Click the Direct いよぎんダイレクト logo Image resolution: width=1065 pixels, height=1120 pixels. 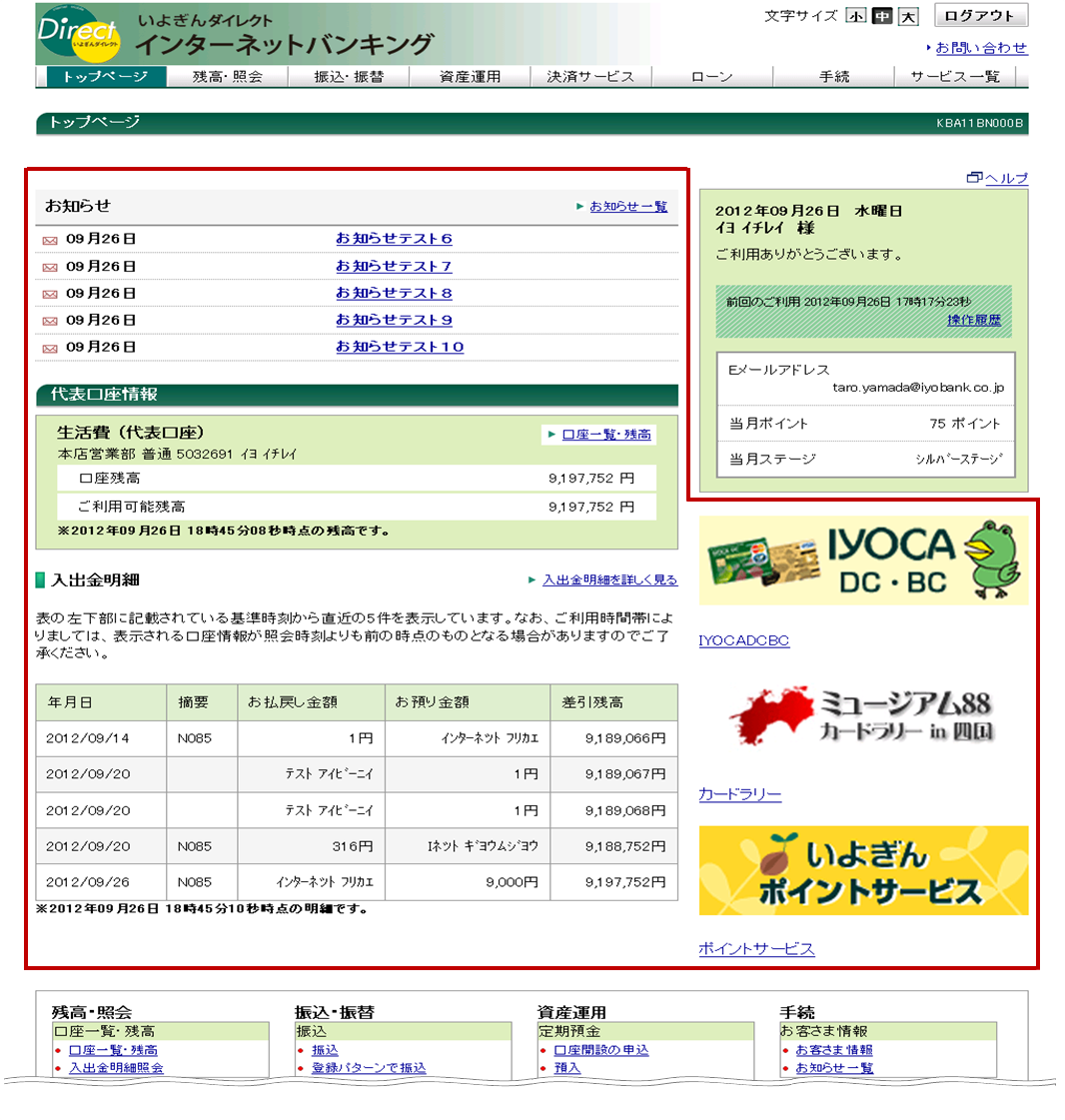tap(79, 34)
